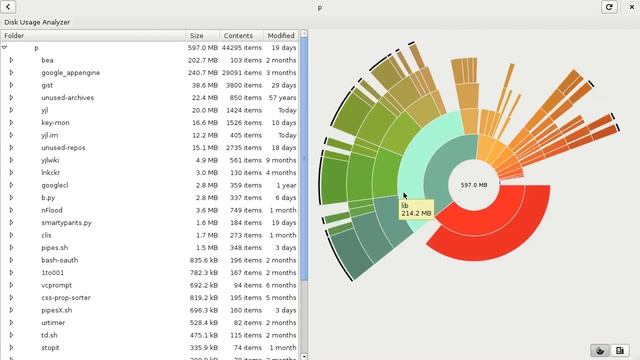Select the bash-oauth row
Image resolution: width=640 pixels, height=360 pixels.
click(x=149, y=260)
